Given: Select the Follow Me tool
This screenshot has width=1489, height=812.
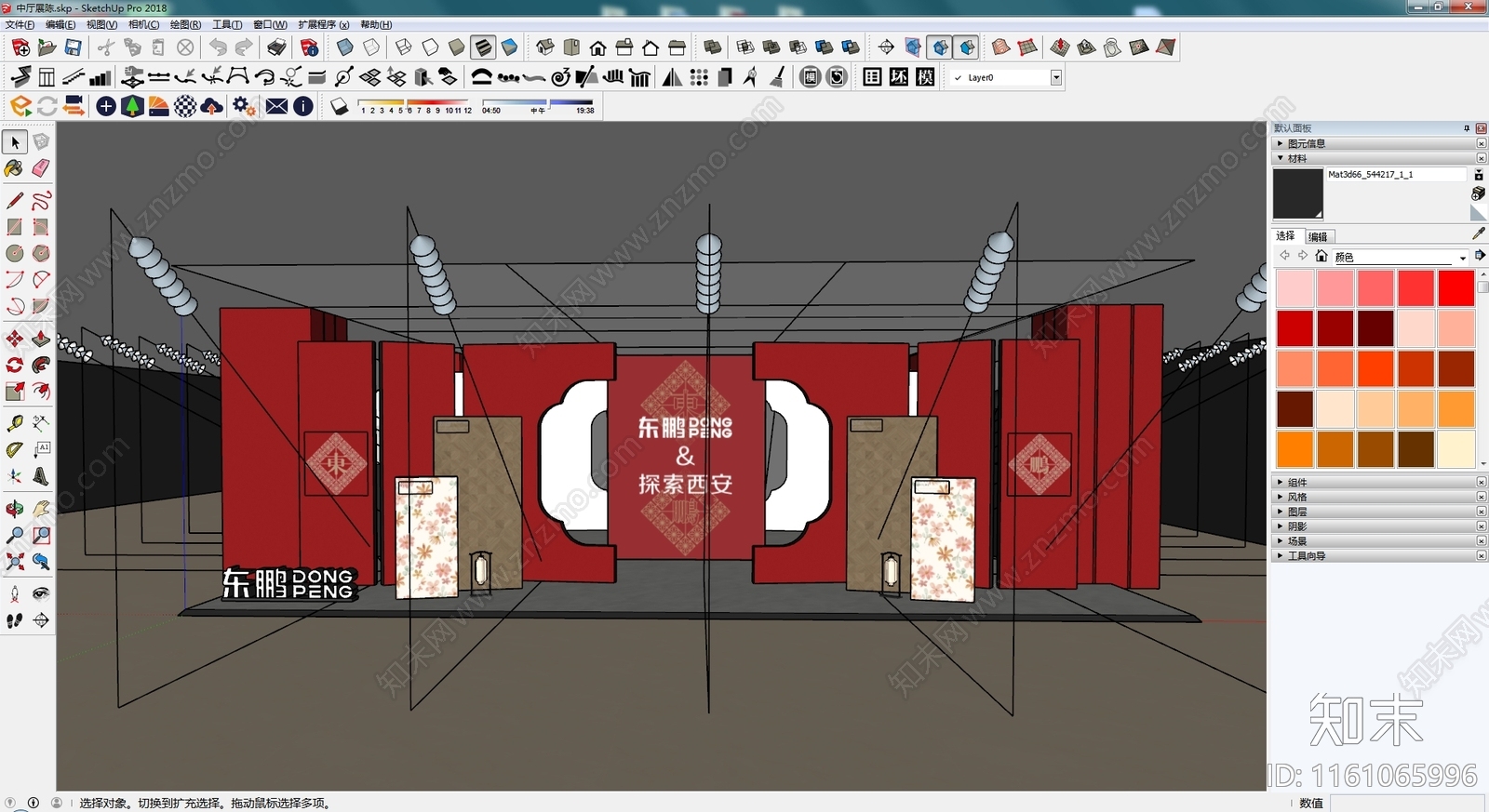Looking at the screenshot, I should point(41,365).
